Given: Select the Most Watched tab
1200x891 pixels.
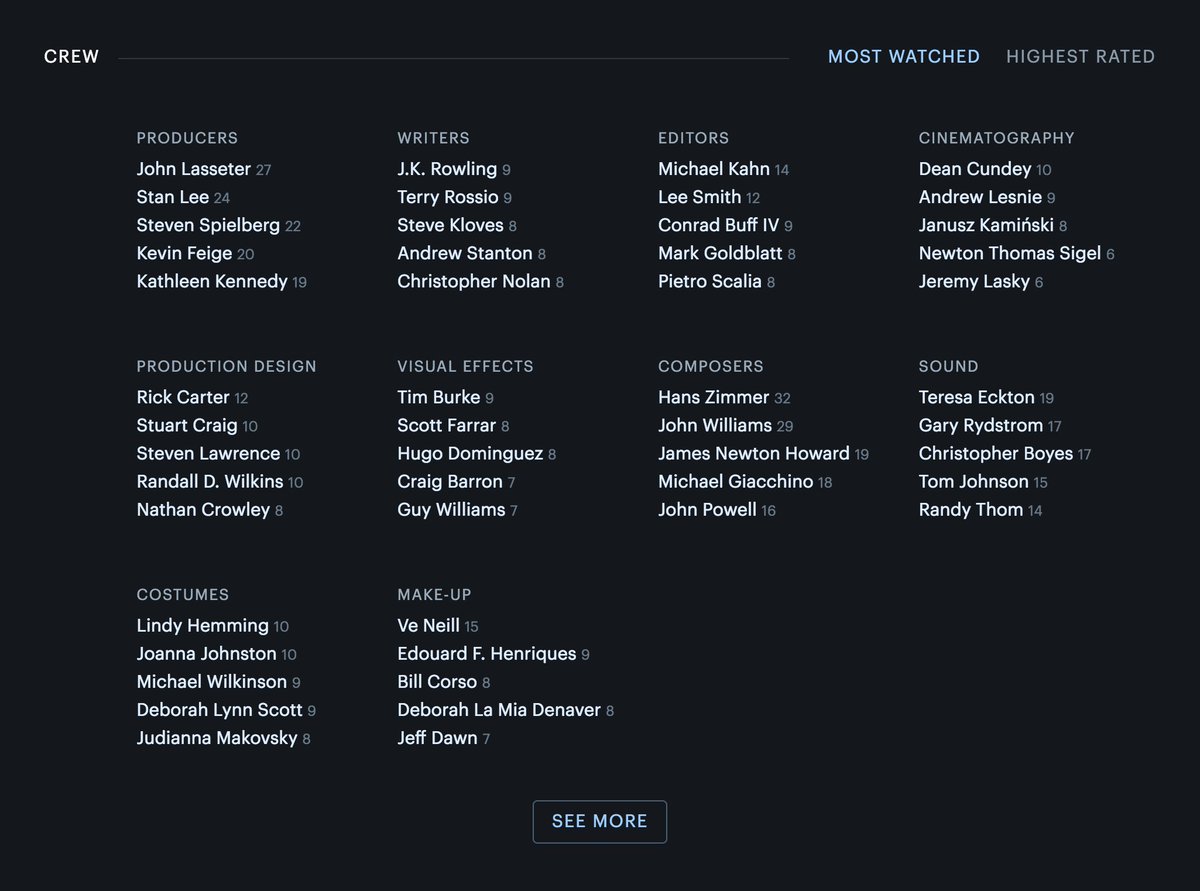Looking at the screenshot, I should click(x=903, y=57).
